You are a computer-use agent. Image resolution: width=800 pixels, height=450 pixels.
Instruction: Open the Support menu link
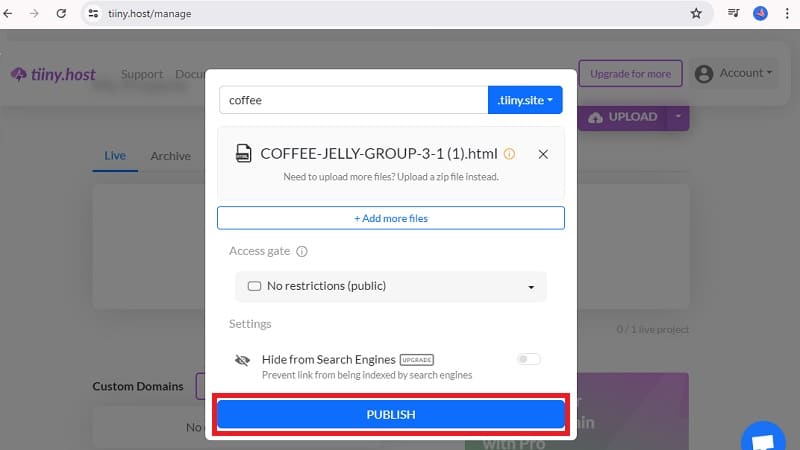tap(142, 74)
